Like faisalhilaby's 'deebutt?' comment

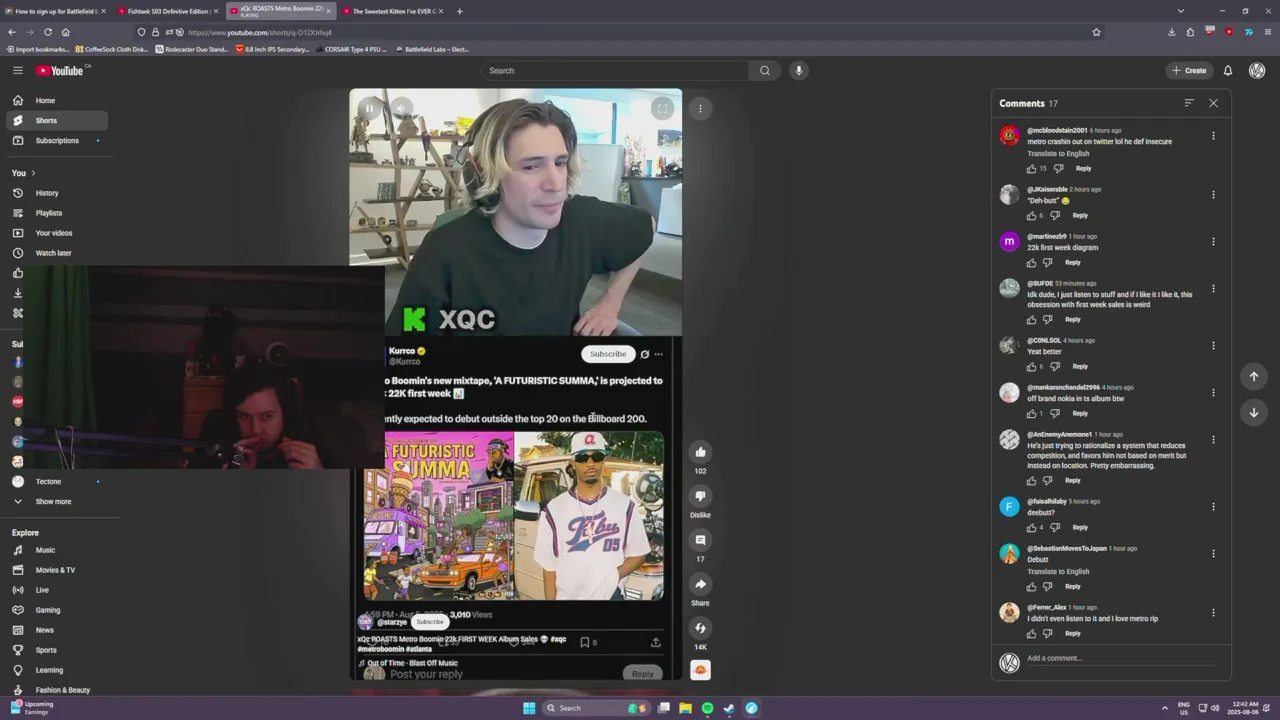click(x=1031, y=527)
